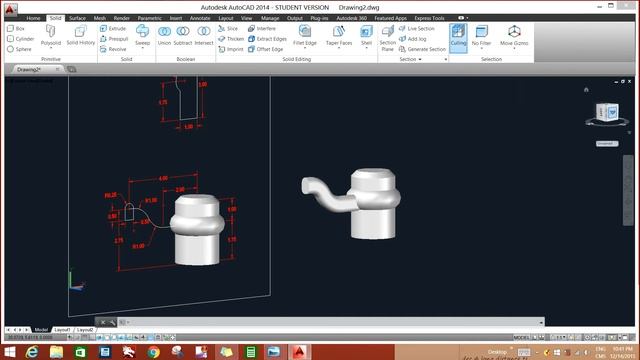Expand the Shell dropdown arrow
Screen dimensions: 640x360
click(x=366, y=48)
